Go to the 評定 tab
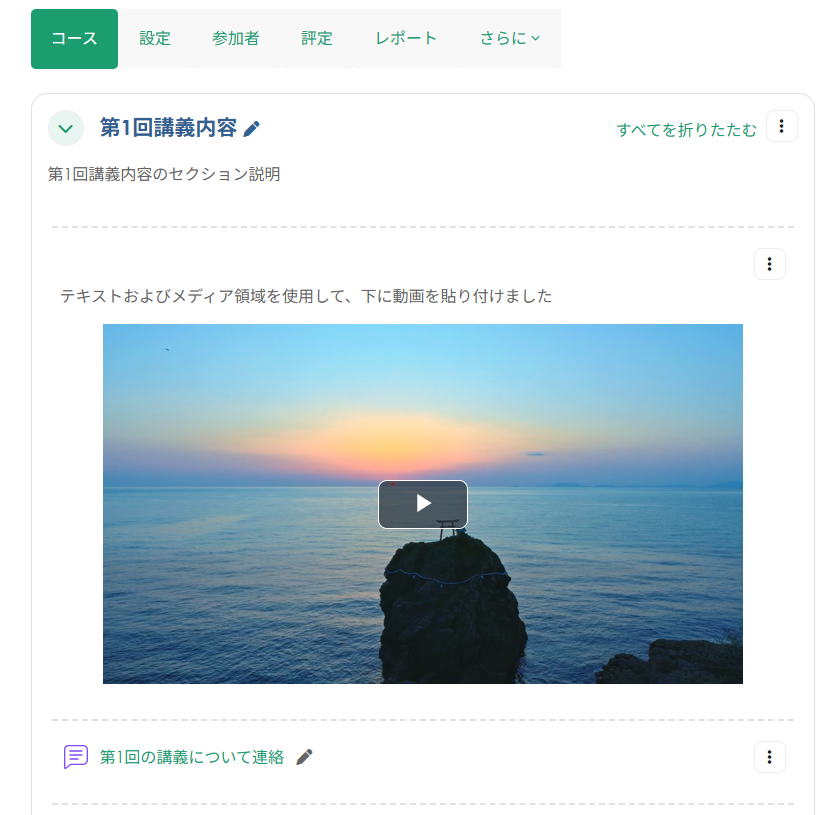 [317, 39]
